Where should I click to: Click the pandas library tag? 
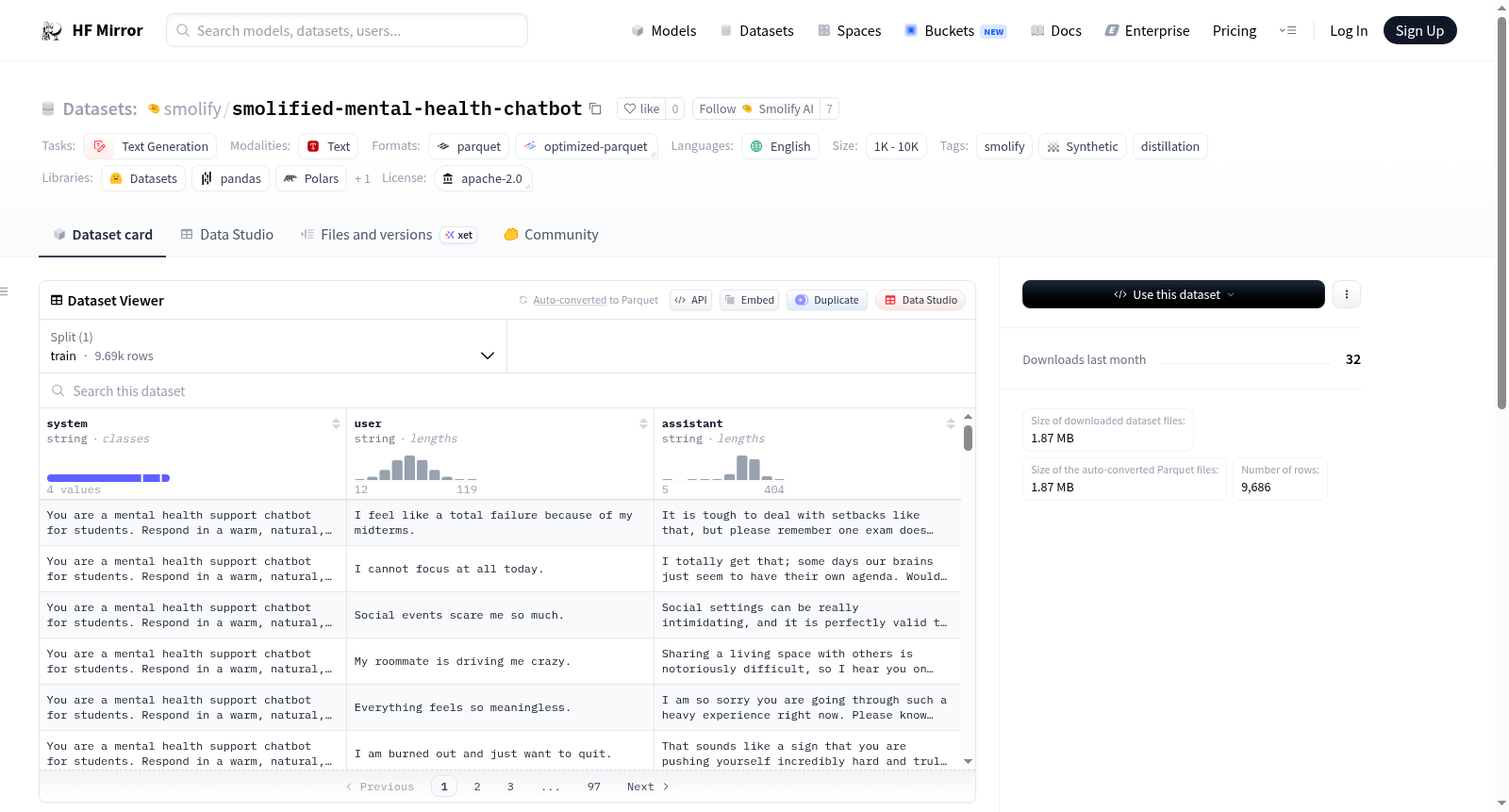(231, 178)
